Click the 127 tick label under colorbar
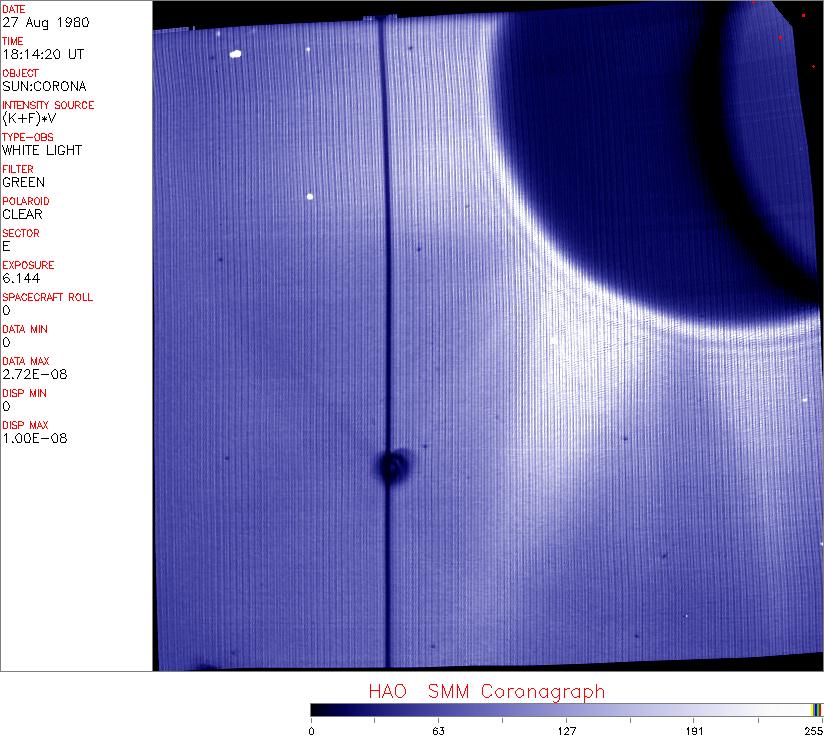Image resolution: width=824 pixels, height=736 pixels. coord(566,729)
